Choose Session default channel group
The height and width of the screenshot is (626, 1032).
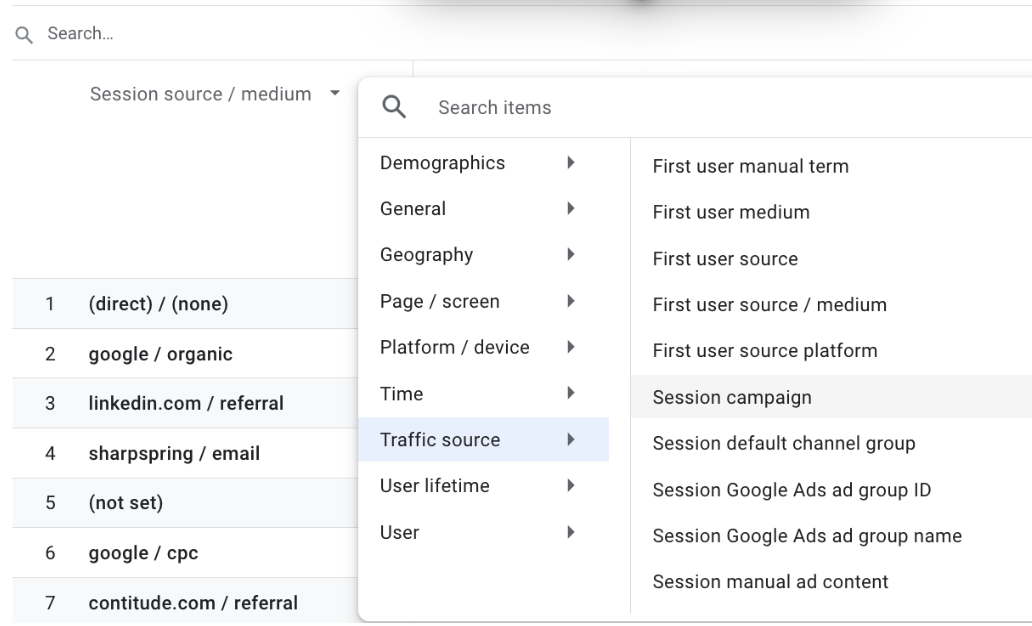tap(784, 443)
